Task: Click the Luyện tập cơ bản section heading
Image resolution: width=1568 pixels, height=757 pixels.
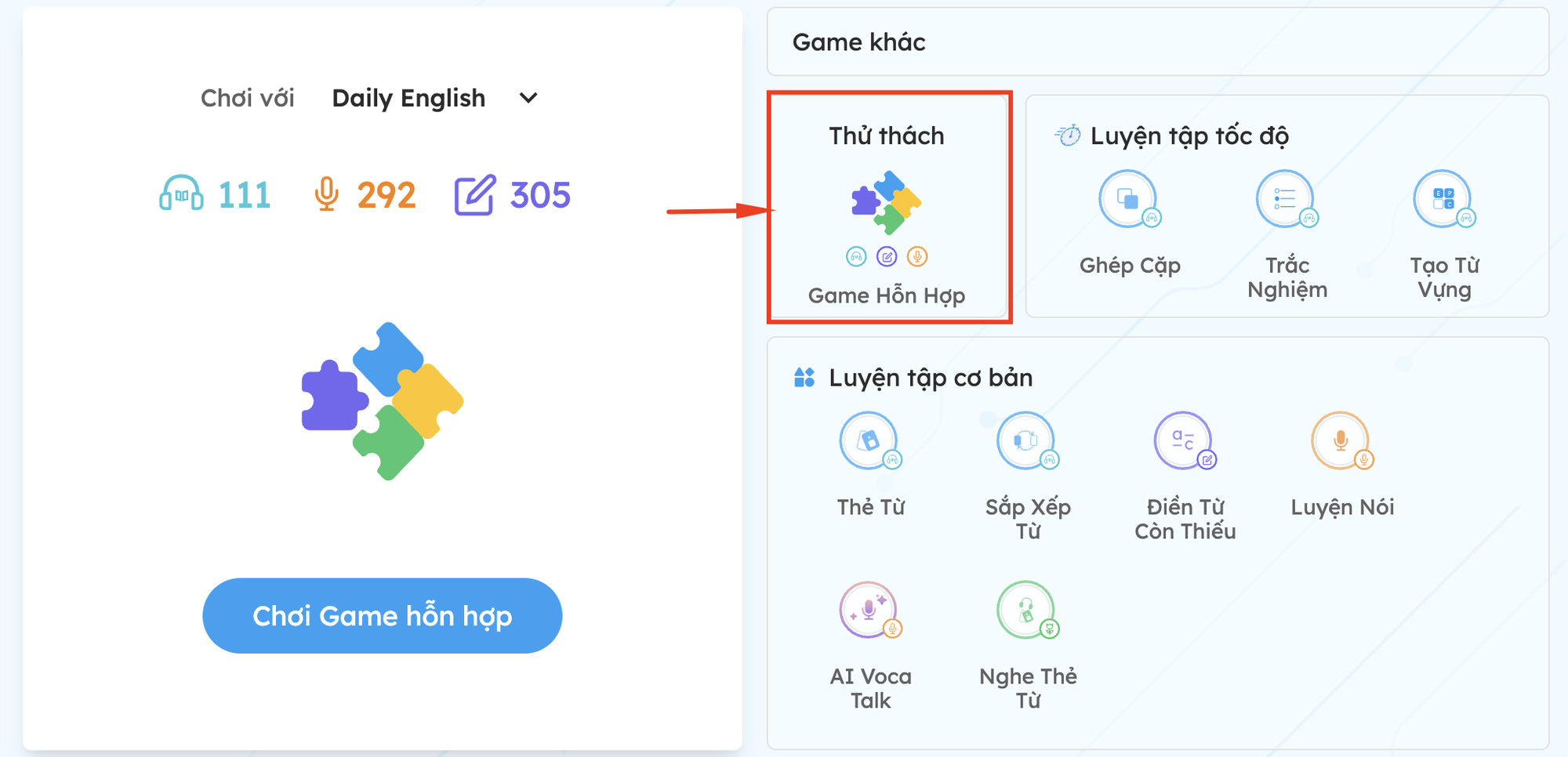Action: pyautogui.click(x=930, y=378)
